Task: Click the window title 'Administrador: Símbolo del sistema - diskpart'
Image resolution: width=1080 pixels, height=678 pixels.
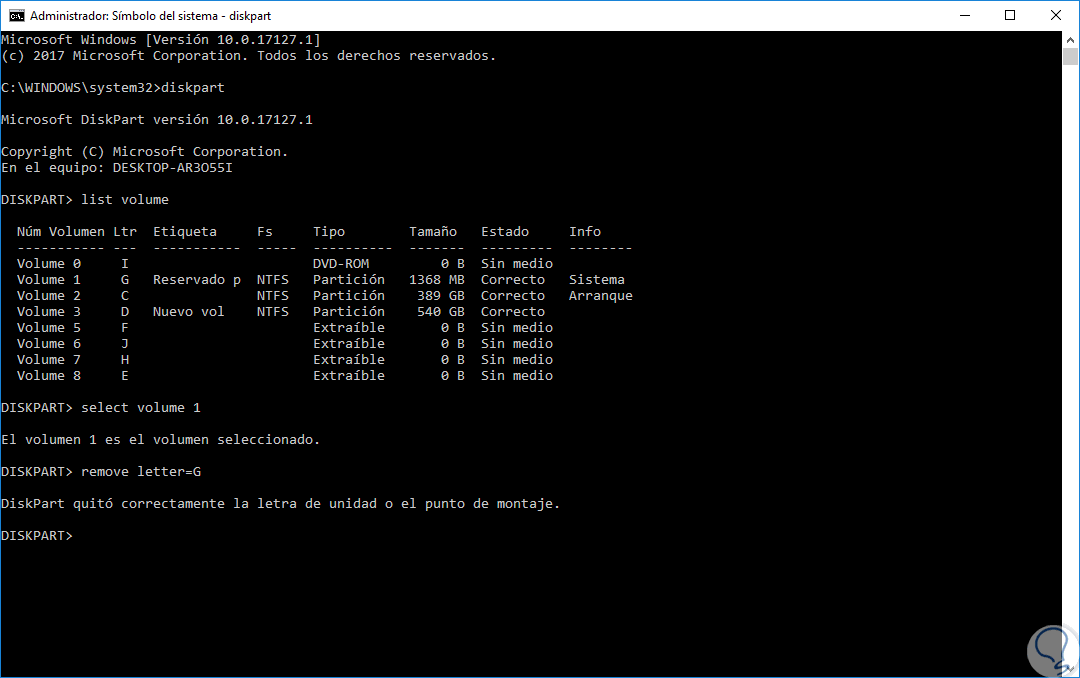Action: coord(150,15)
